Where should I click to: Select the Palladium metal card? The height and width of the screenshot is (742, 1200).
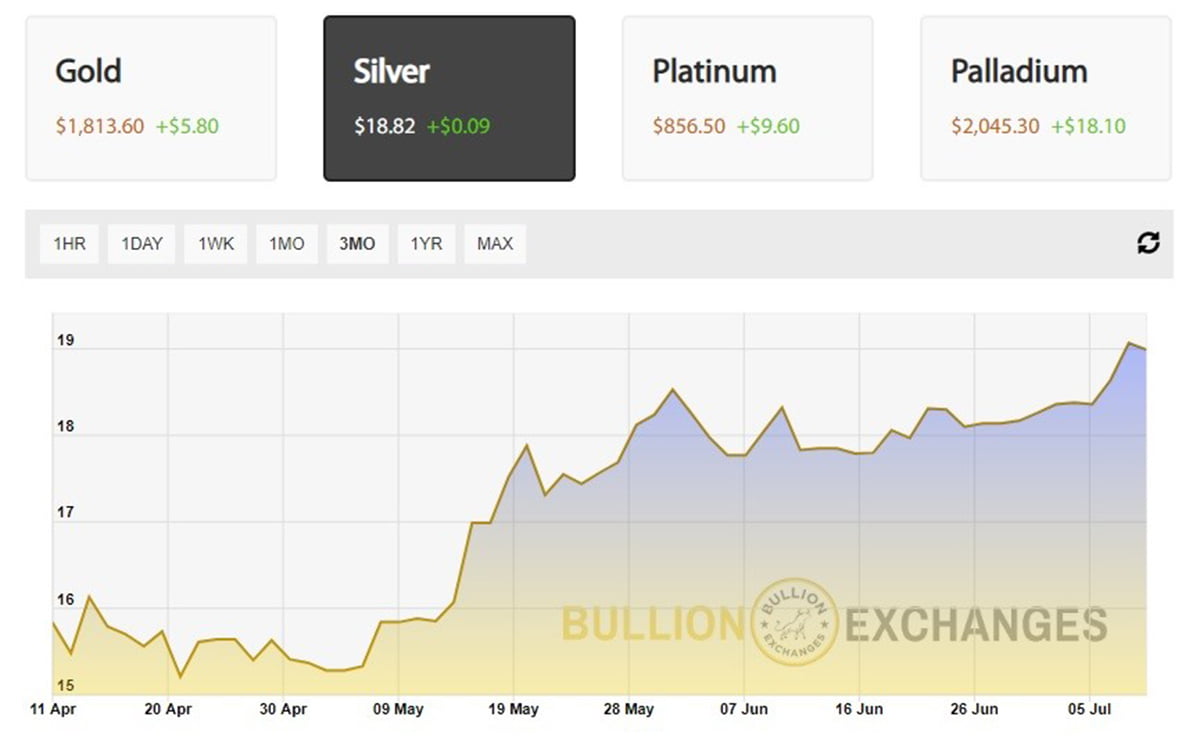[x=1044, y=95]
